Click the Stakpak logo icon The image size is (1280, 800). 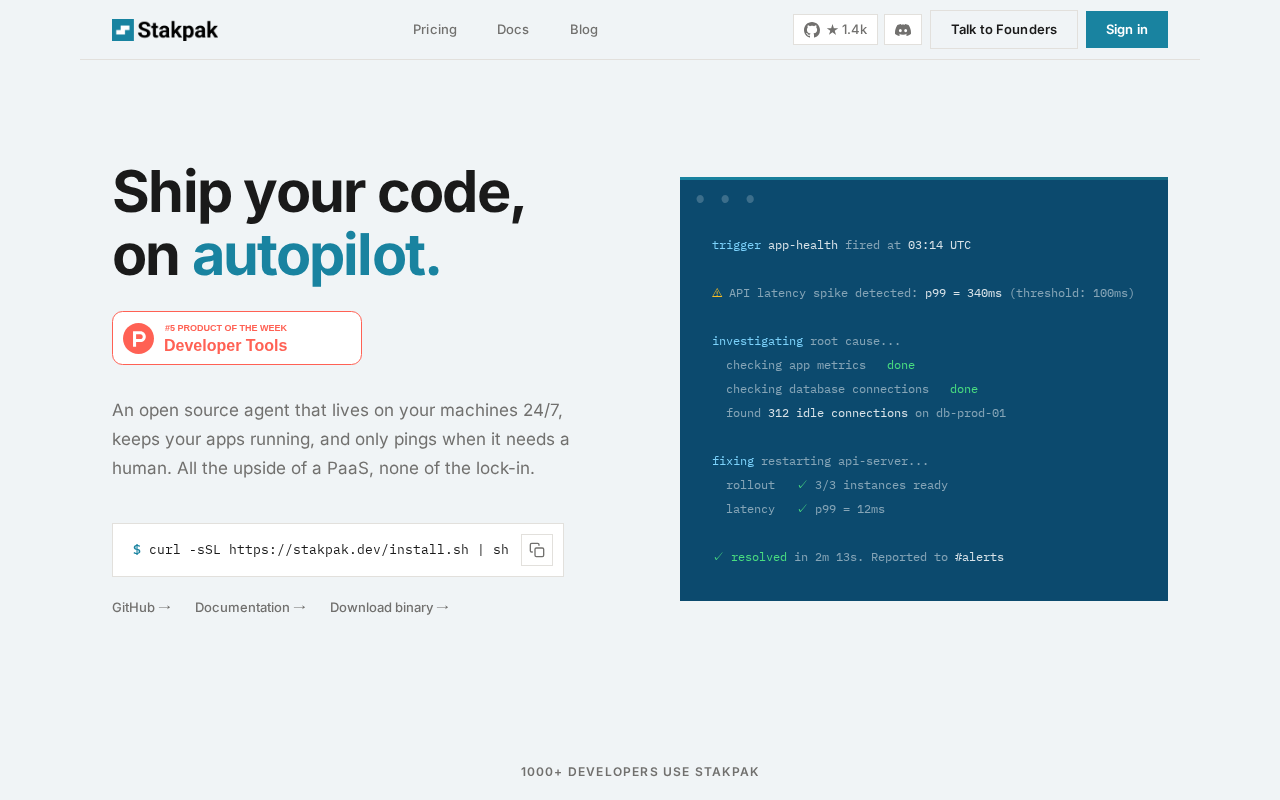click(x=123, y=30)
